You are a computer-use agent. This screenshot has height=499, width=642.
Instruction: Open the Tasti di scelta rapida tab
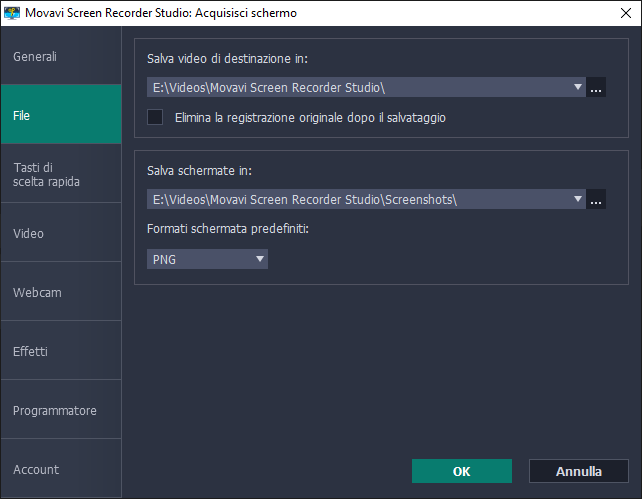coord(61,174)
